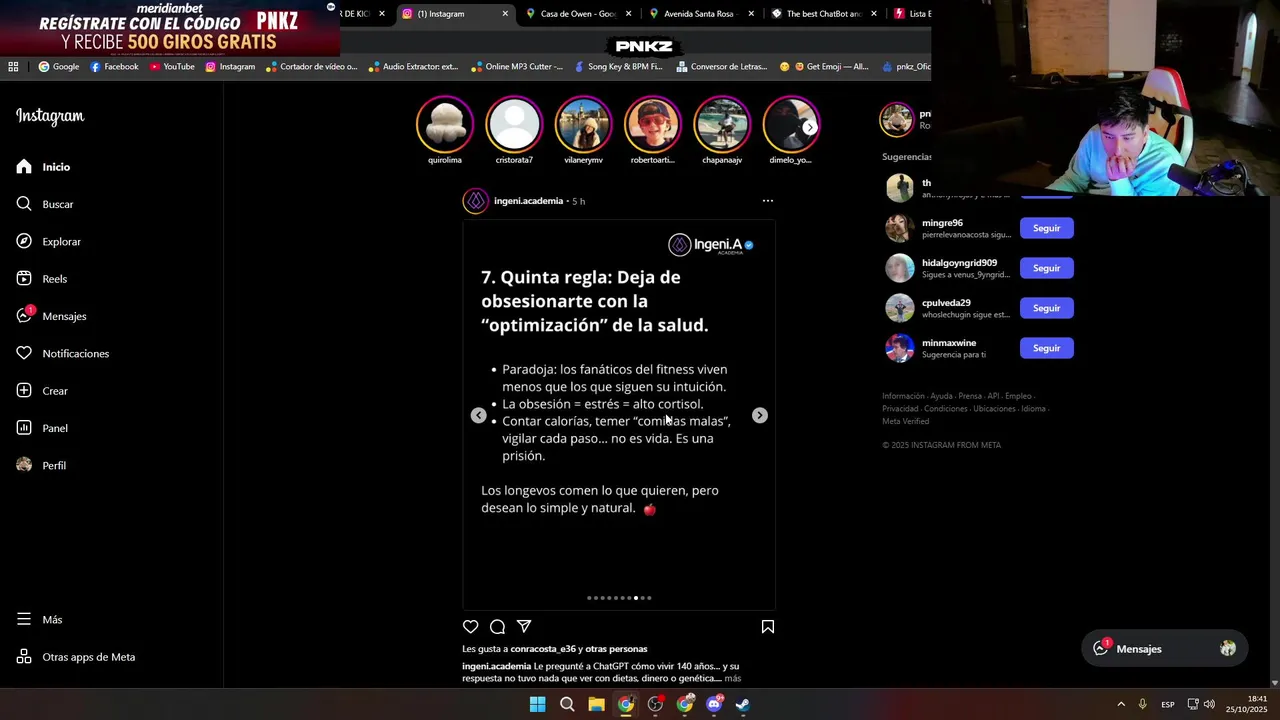Open Windows taskbar search
1280x720 pixels.
point(567,704)
